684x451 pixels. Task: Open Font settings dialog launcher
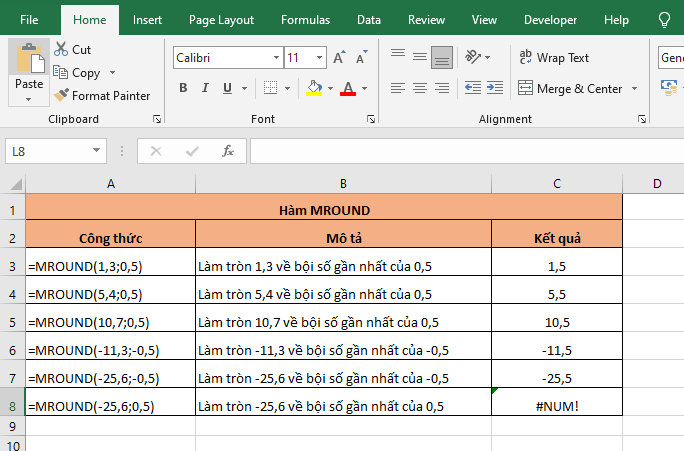371,119
